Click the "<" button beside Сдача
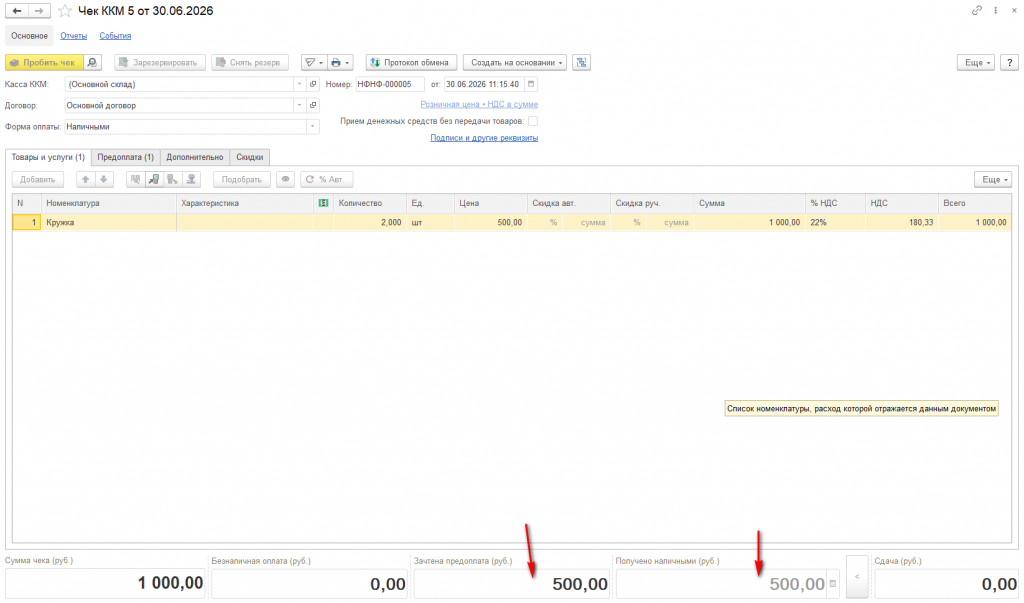This screenshot has height=603, width=1024. click(x=857, y=577)
